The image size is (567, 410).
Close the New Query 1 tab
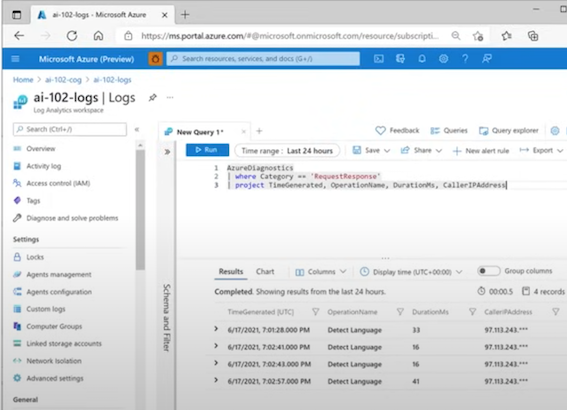point(244,132)
